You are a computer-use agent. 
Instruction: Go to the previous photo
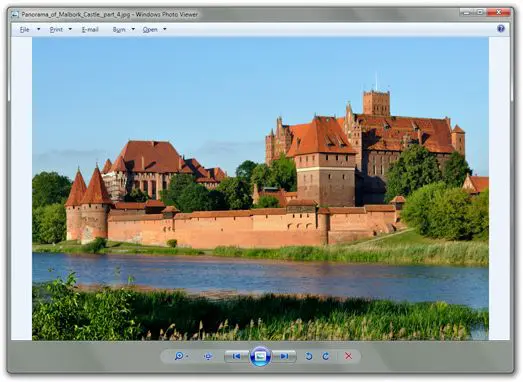[x=237, y=356]
